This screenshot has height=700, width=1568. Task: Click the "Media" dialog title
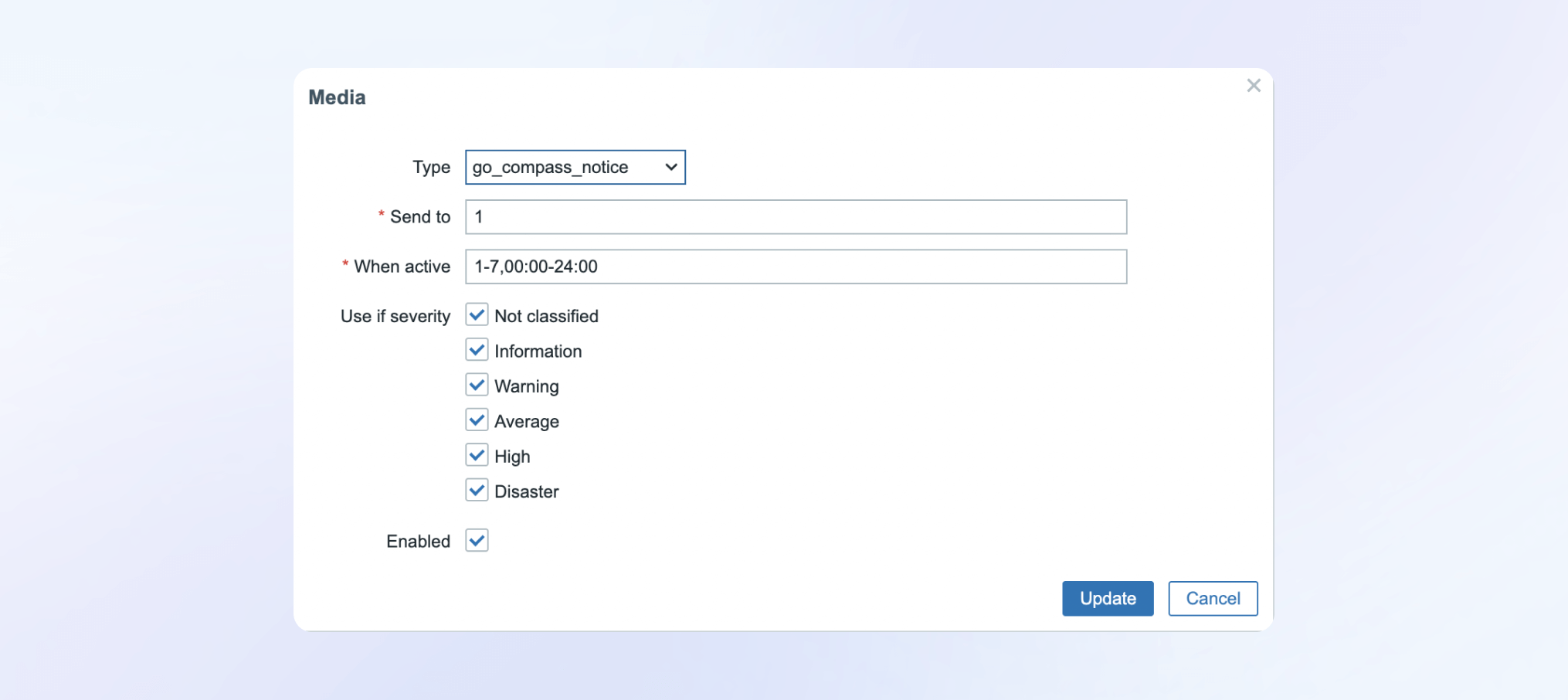(337, 97)
